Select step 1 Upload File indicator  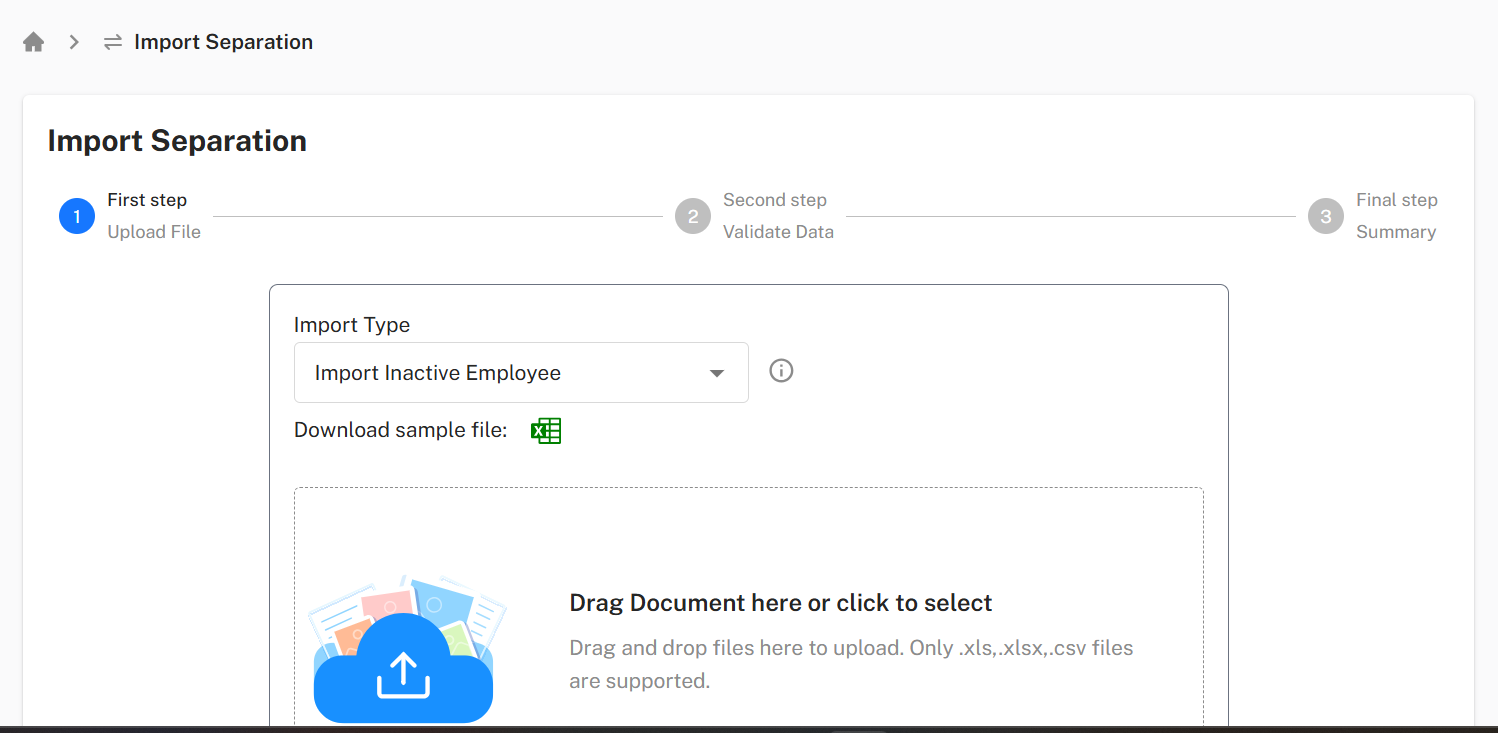point(77,216)
